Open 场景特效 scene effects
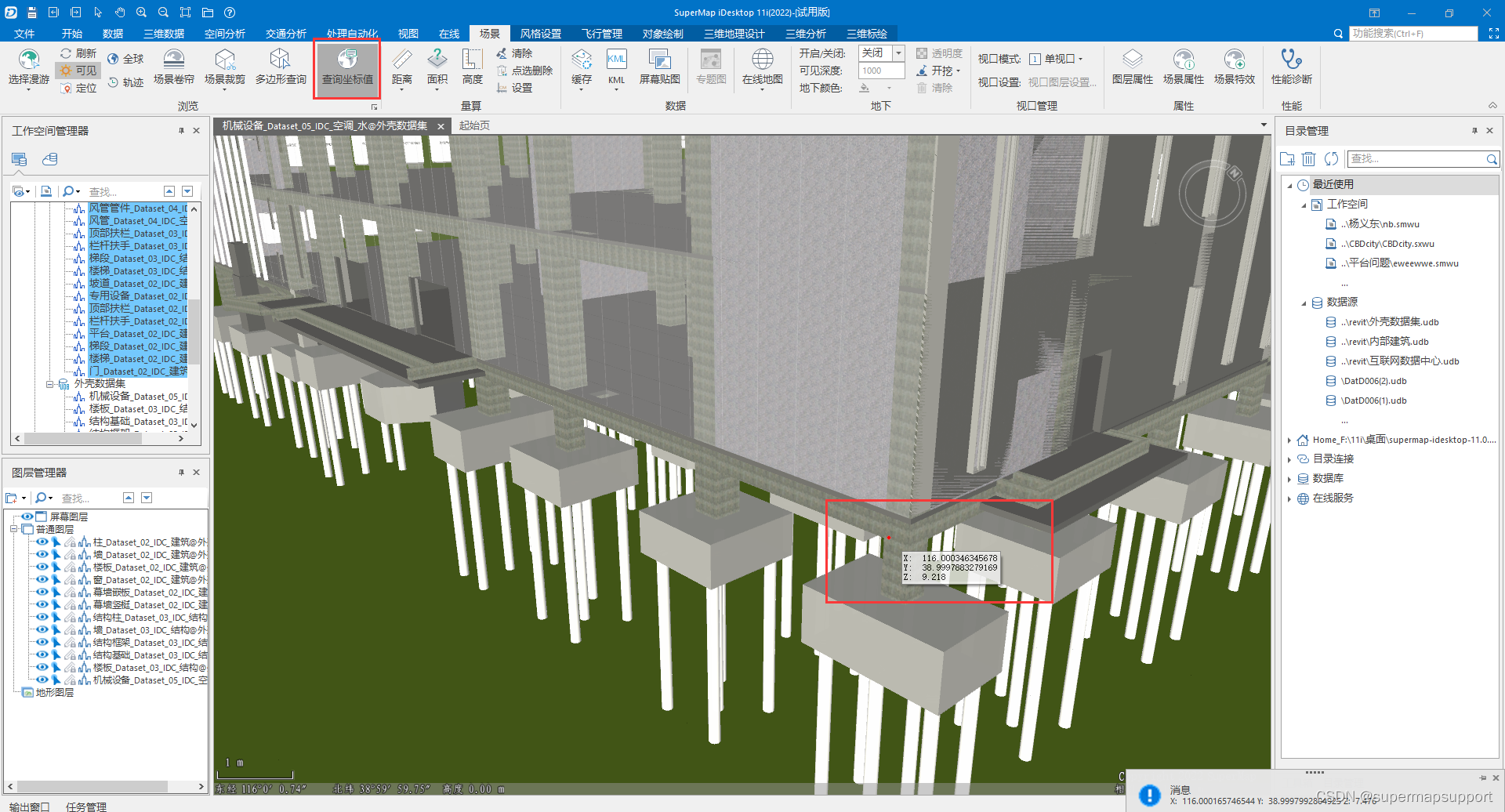This screenshot has width=1505, height=812. 1235,67
